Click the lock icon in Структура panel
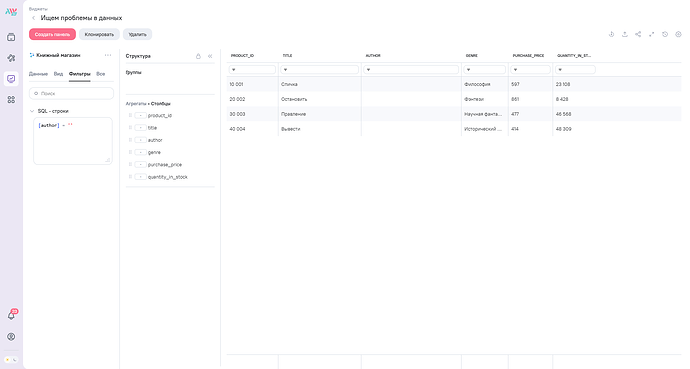Screen dimensions: 690x369 [x=198, y=56]
